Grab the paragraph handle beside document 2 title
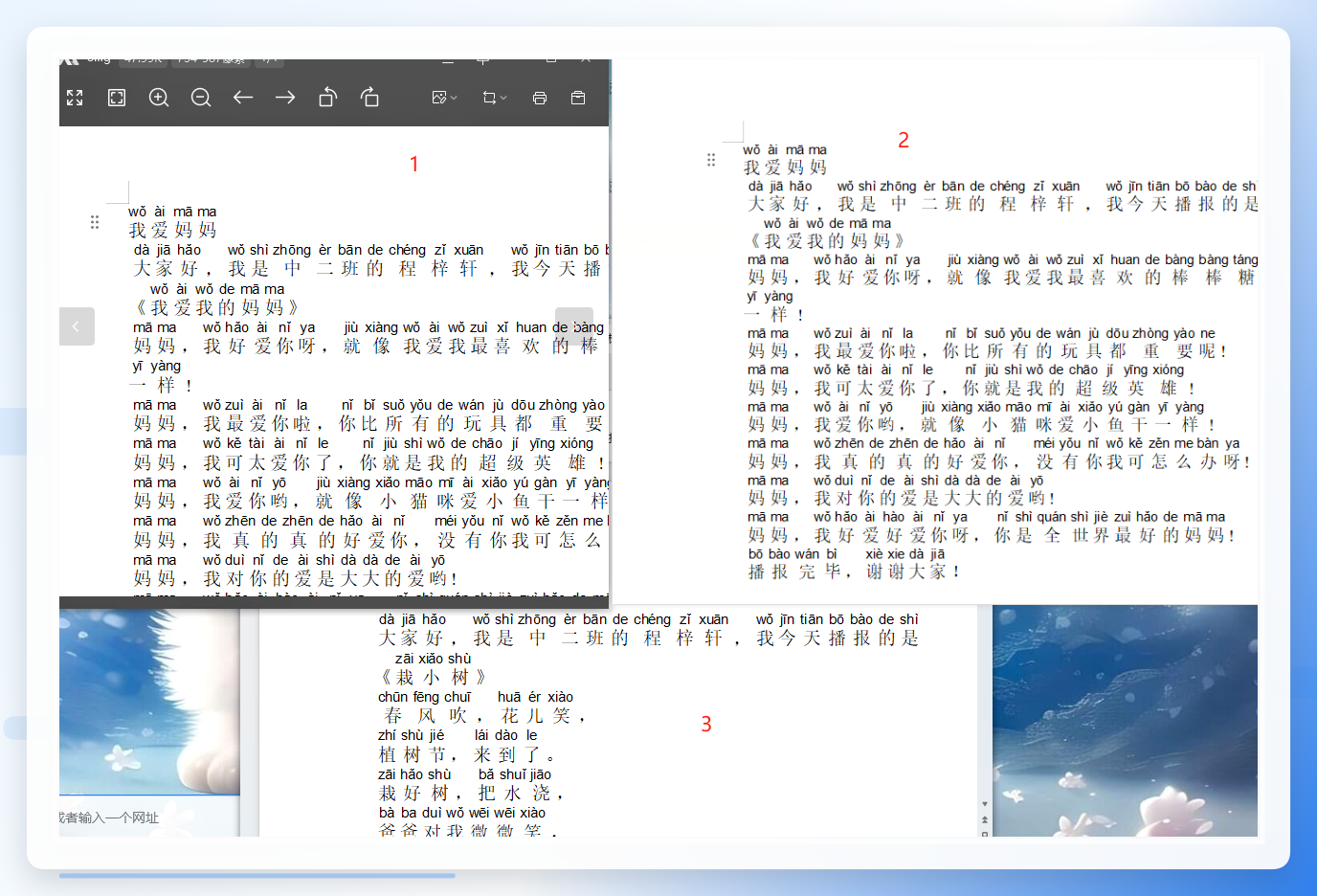The height and width of the screenshot is (896, 1317). (711, 160)
